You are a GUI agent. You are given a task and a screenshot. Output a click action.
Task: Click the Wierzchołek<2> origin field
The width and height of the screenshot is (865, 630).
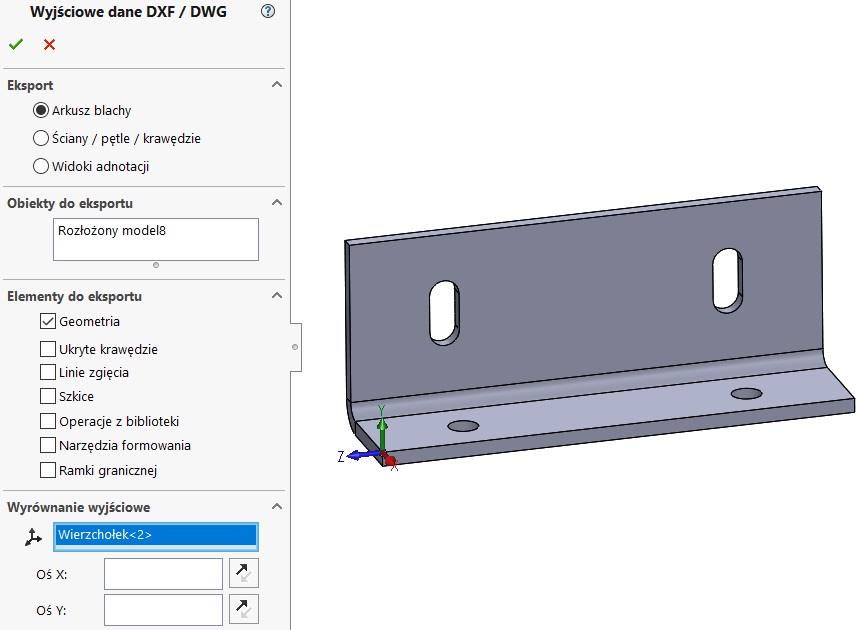coord(156,537)
